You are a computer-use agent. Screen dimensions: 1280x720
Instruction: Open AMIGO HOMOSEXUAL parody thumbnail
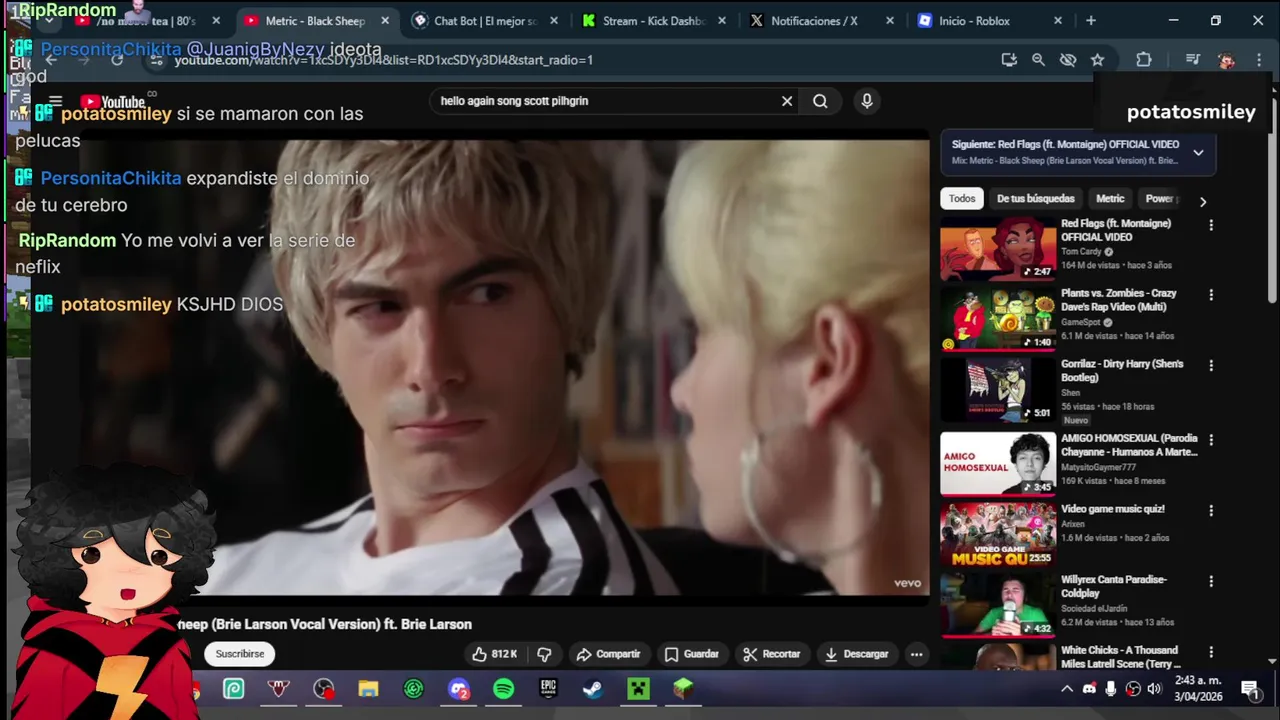pos(997,464)
